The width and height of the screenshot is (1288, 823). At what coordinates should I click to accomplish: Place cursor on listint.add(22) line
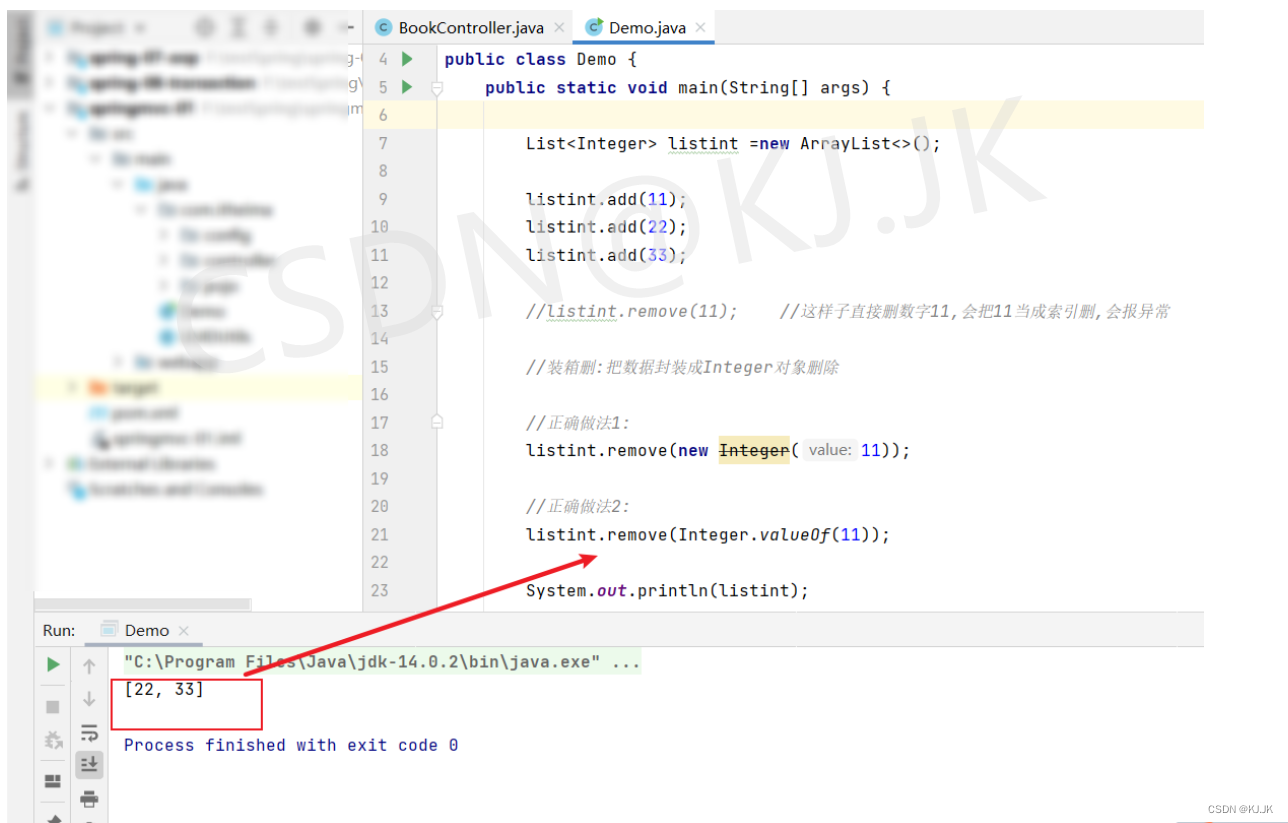[x=606, y=227]
